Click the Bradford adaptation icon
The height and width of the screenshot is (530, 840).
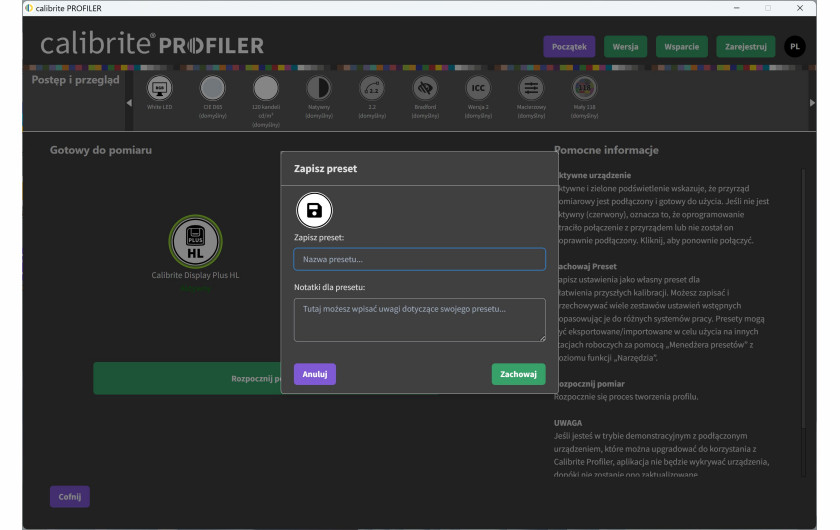click(425, 88)
